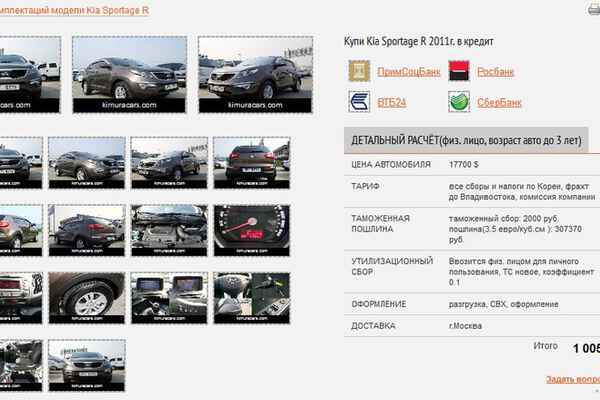Open the steering wheel and buttons thumbnail
The width and height of the screenshot is (600, 400).
click(251, 298)
